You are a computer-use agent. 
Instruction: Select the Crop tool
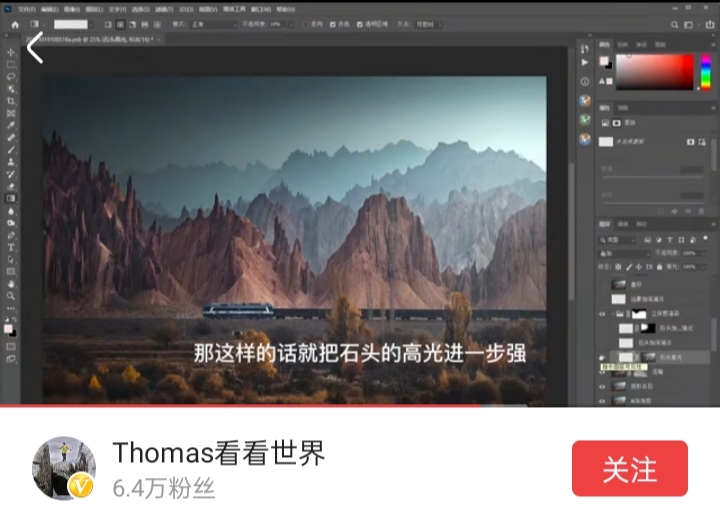(x=11, y=101)
